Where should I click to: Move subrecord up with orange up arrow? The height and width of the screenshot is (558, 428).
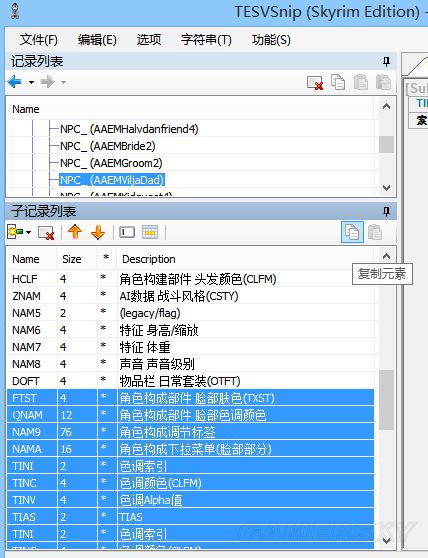pos(75,232)
